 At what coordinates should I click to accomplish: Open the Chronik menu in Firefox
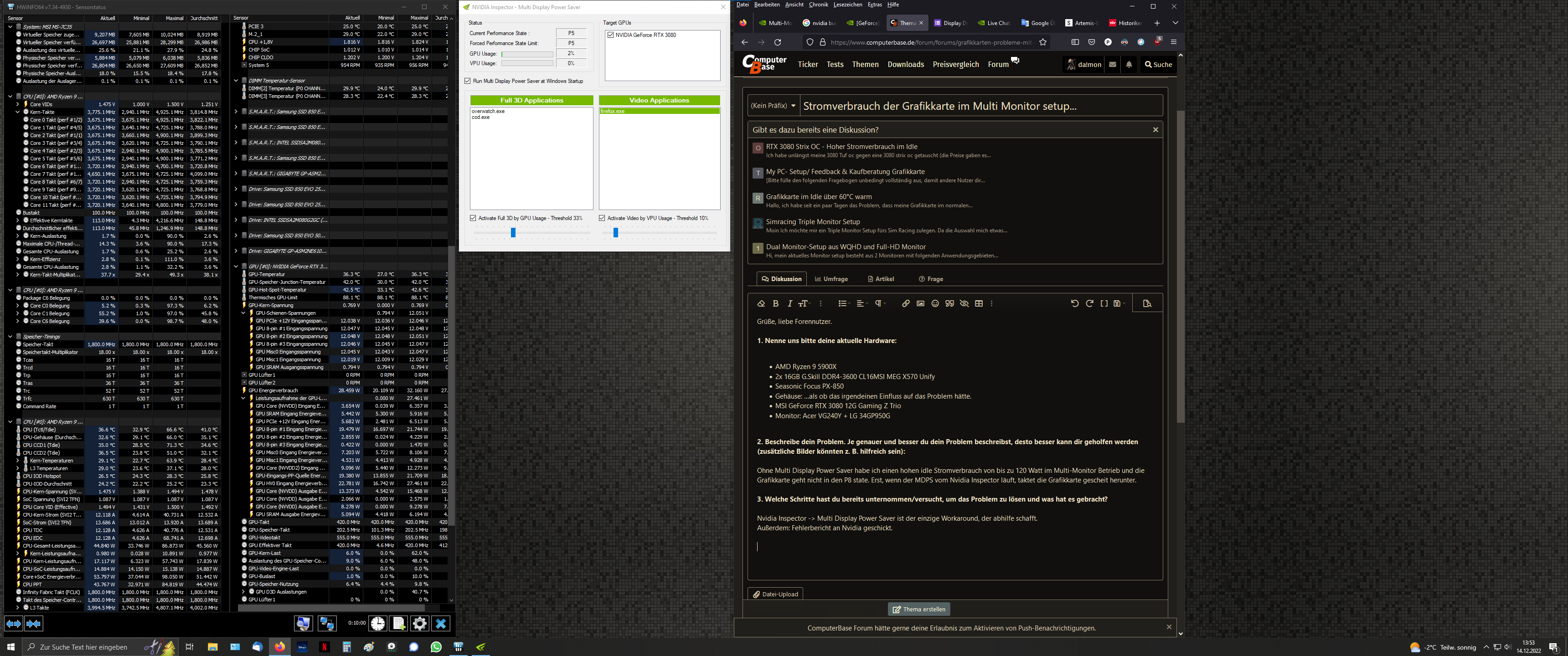pos(818,5)
